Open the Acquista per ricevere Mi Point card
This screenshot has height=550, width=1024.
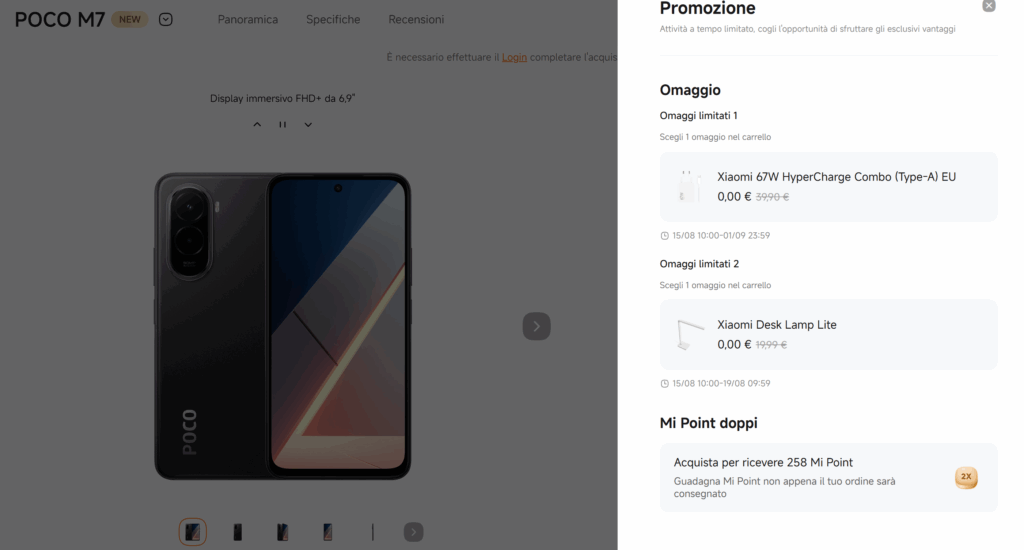point(828,477)
